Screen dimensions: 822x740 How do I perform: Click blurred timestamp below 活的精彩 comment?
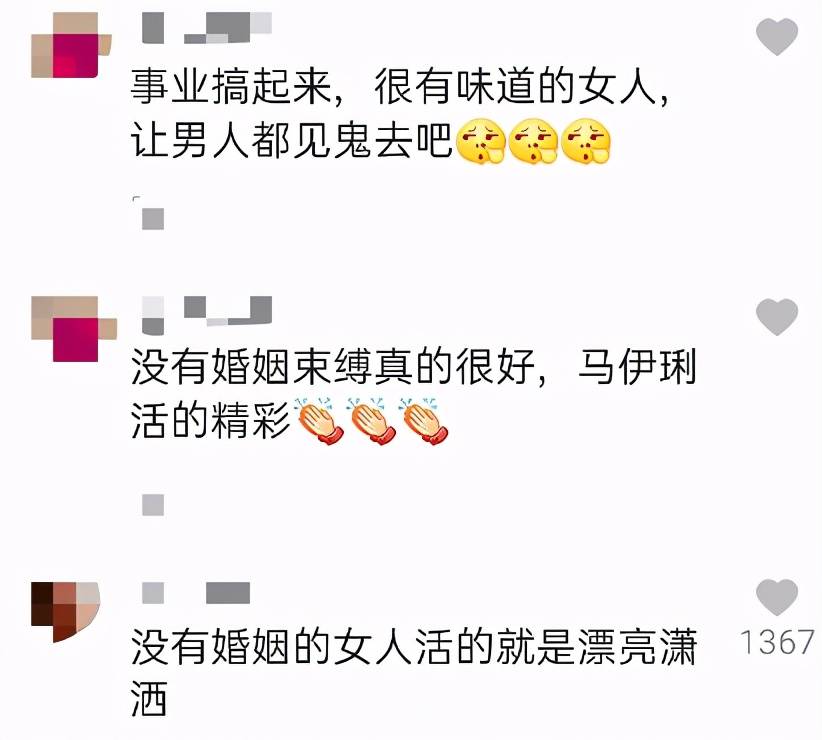coord(153,505)
